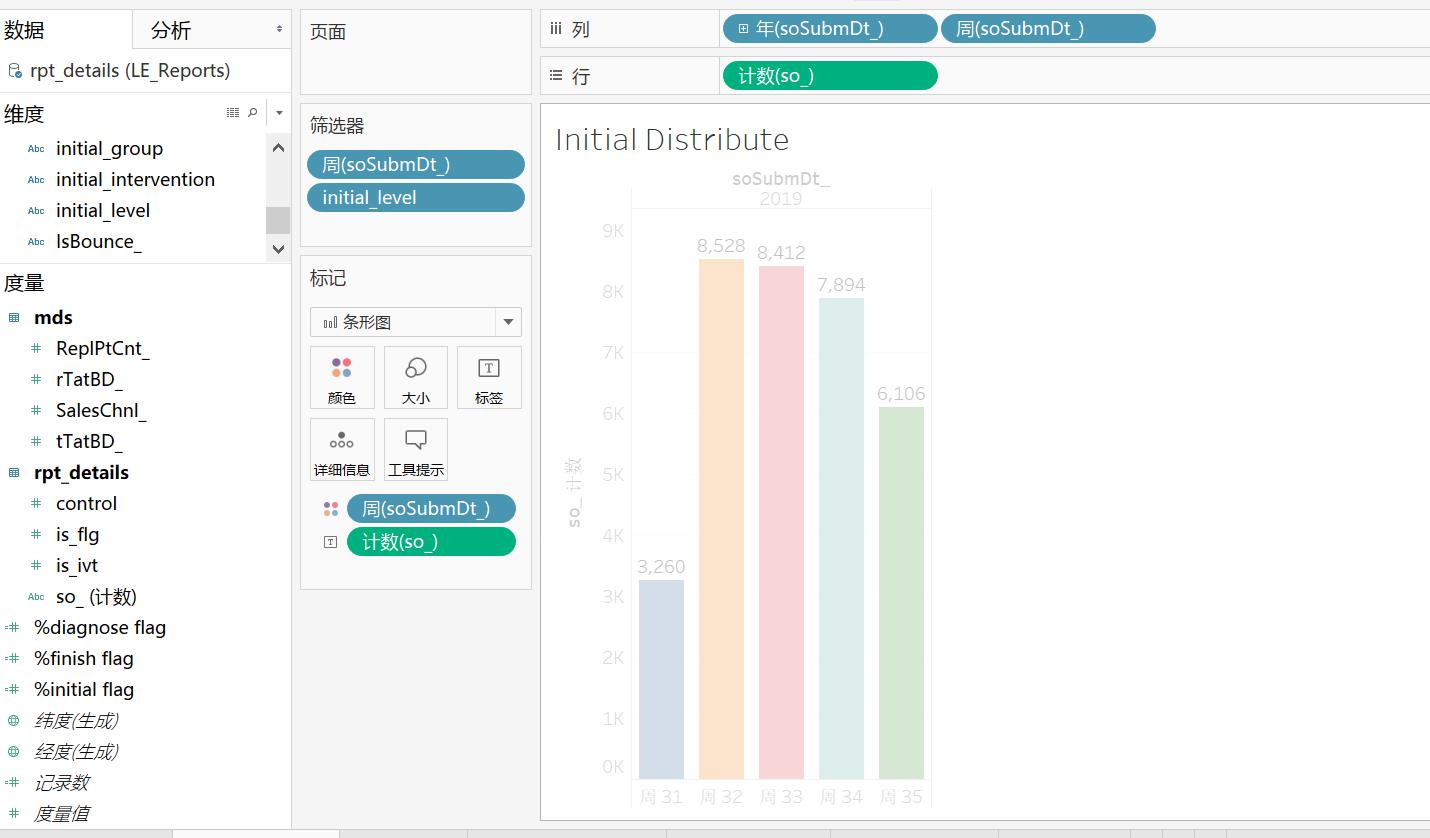
Task: Select the tTatBD_ measure
Action: tap(89, 442)
